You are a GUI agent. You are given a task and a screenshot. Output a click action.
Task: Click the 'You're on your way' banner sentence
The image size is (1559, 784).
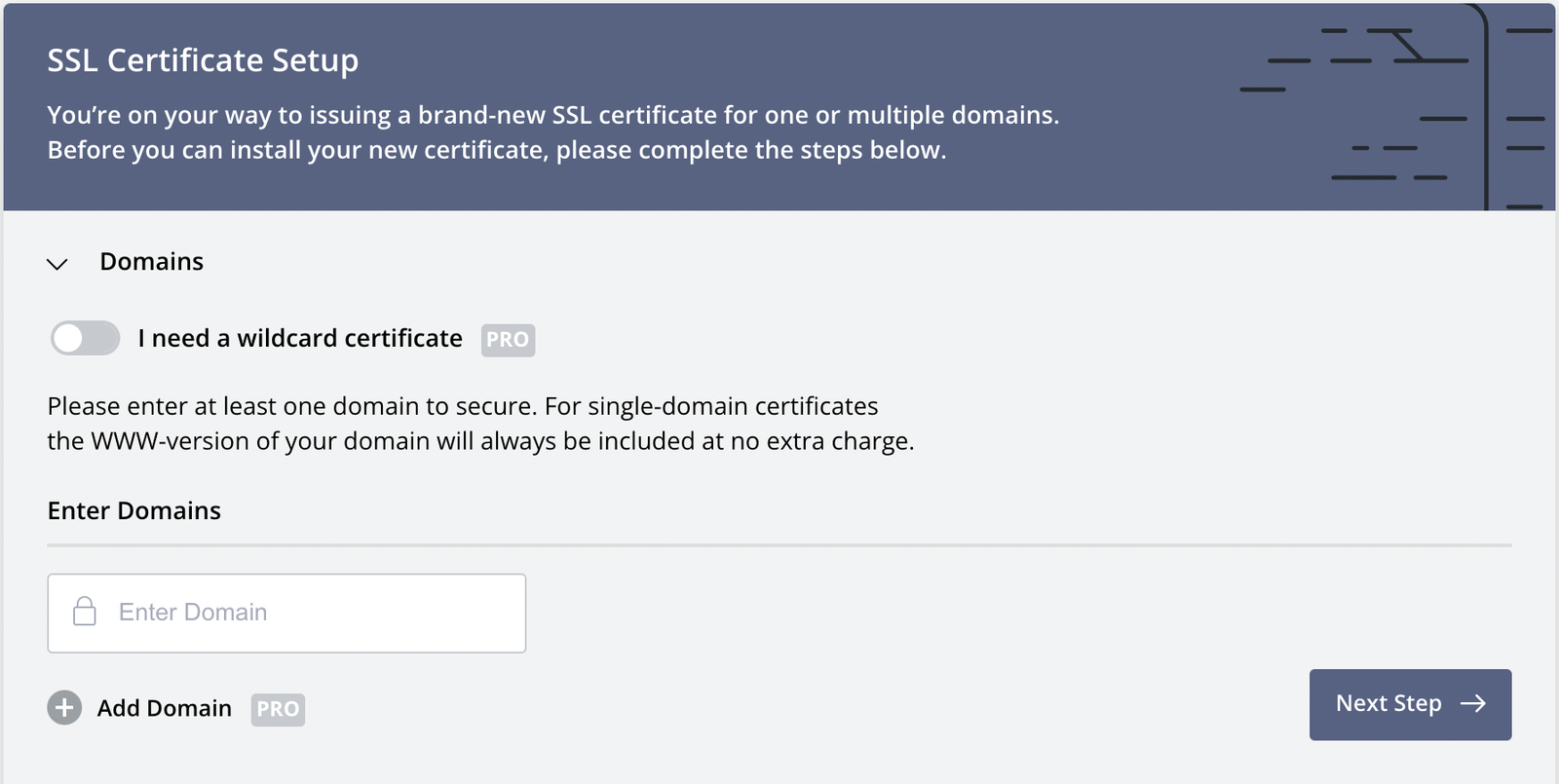552,115
